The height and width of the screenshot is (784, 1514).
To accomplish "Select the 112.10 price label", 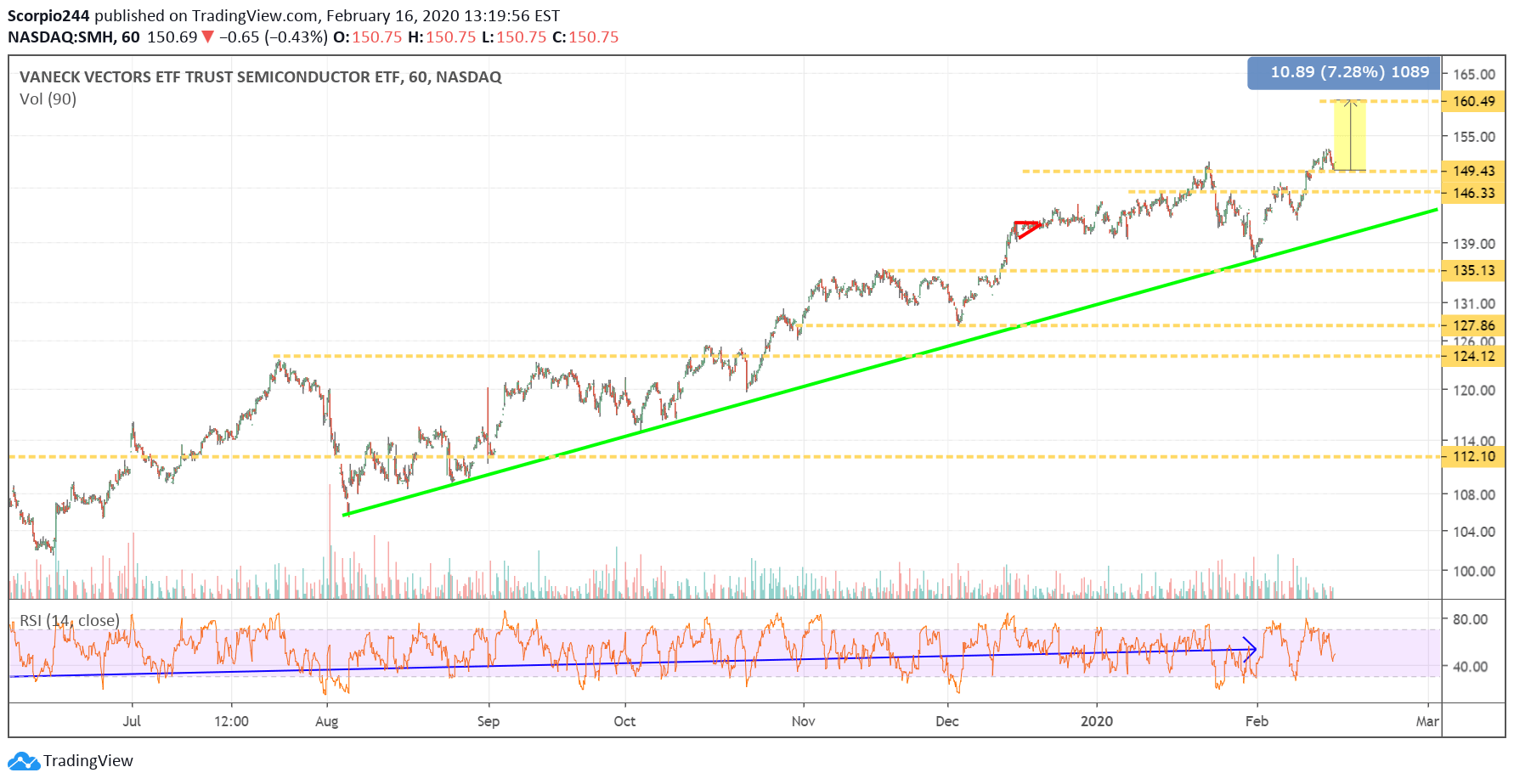I will point(1473,456).
